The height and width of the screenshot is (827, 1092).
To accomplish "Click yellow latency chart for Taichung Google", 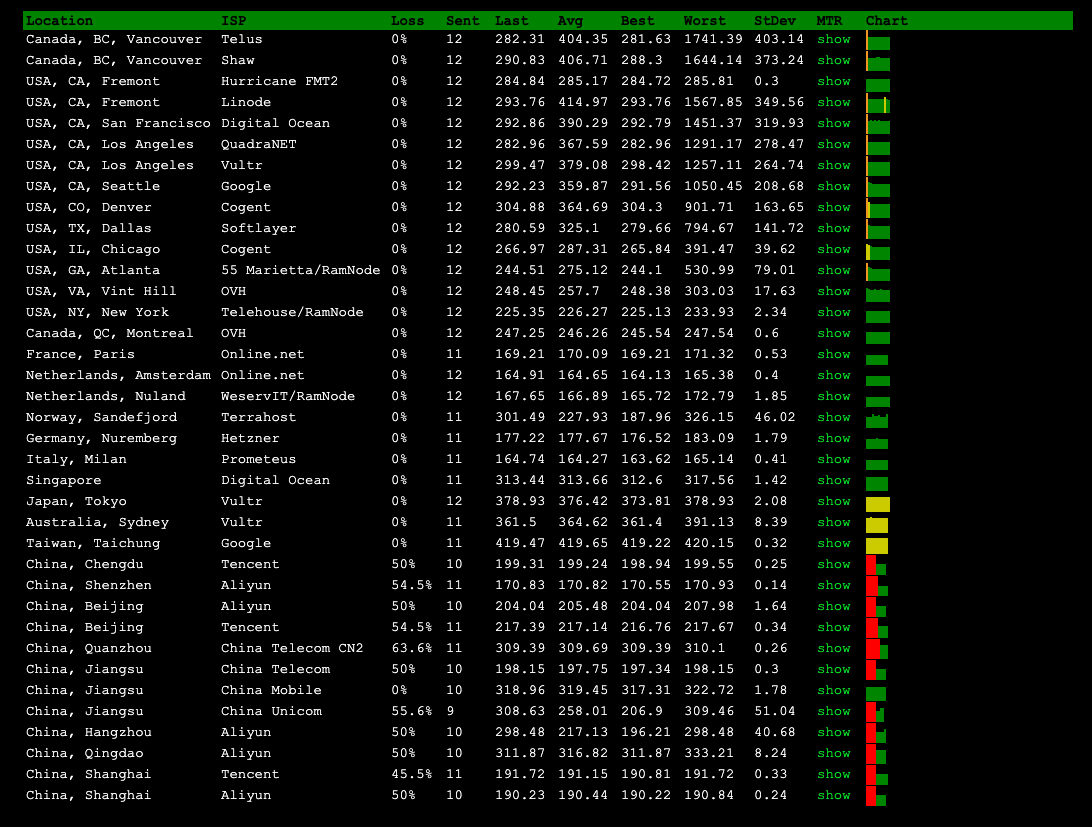I will pyautogui.click(x=877, y=546).
